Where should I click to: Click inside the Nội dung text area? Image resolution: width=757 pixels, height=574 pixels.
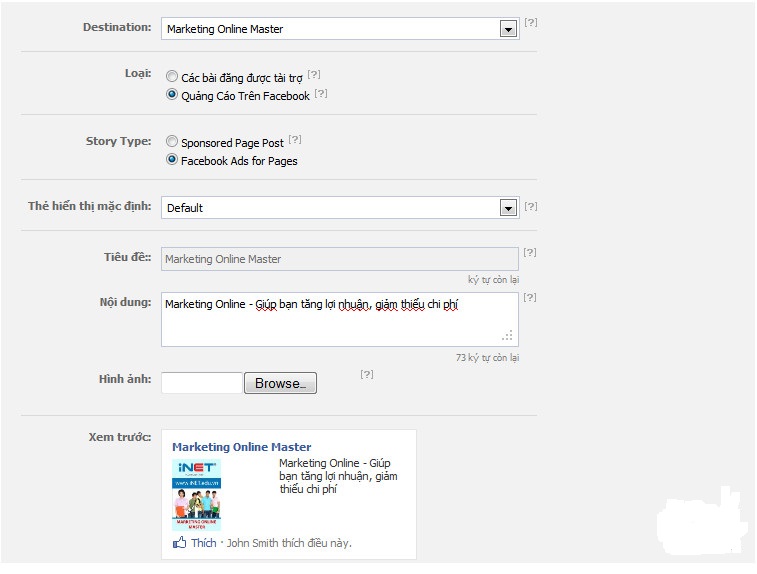(340, 320)
